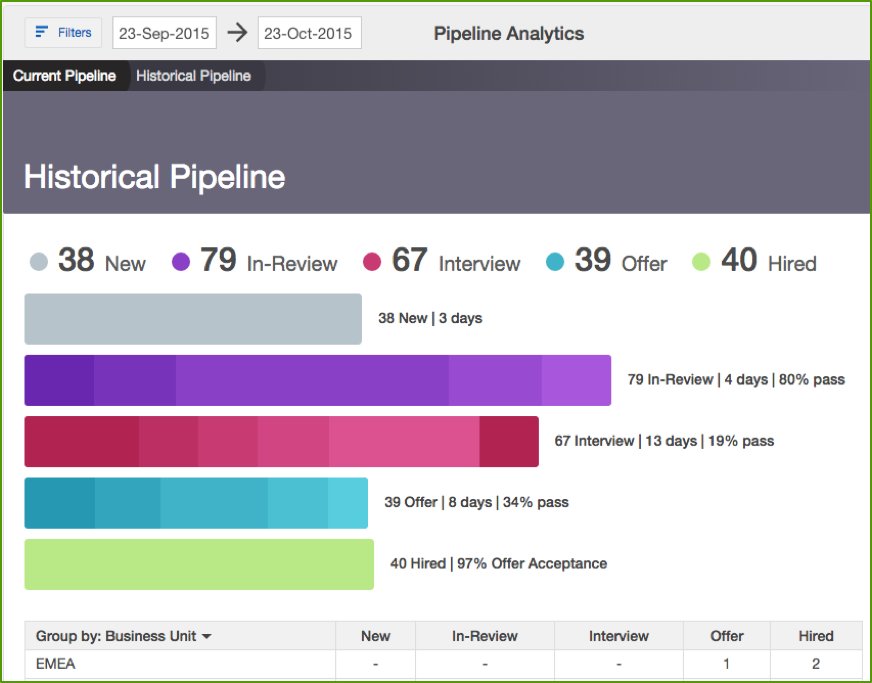Click the green Hired legend dot
This screenshot has width=872, height=683.
pos(701,263)
